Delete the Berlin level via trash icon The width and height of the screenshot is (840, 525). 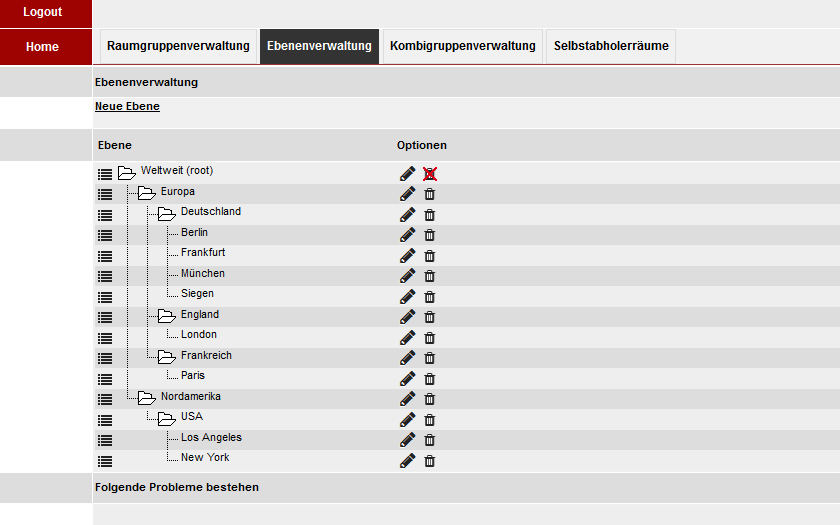(430, 235)
